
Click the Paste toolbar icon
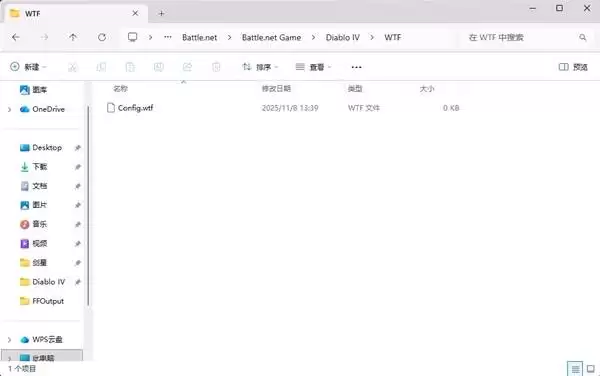(130, 67)
